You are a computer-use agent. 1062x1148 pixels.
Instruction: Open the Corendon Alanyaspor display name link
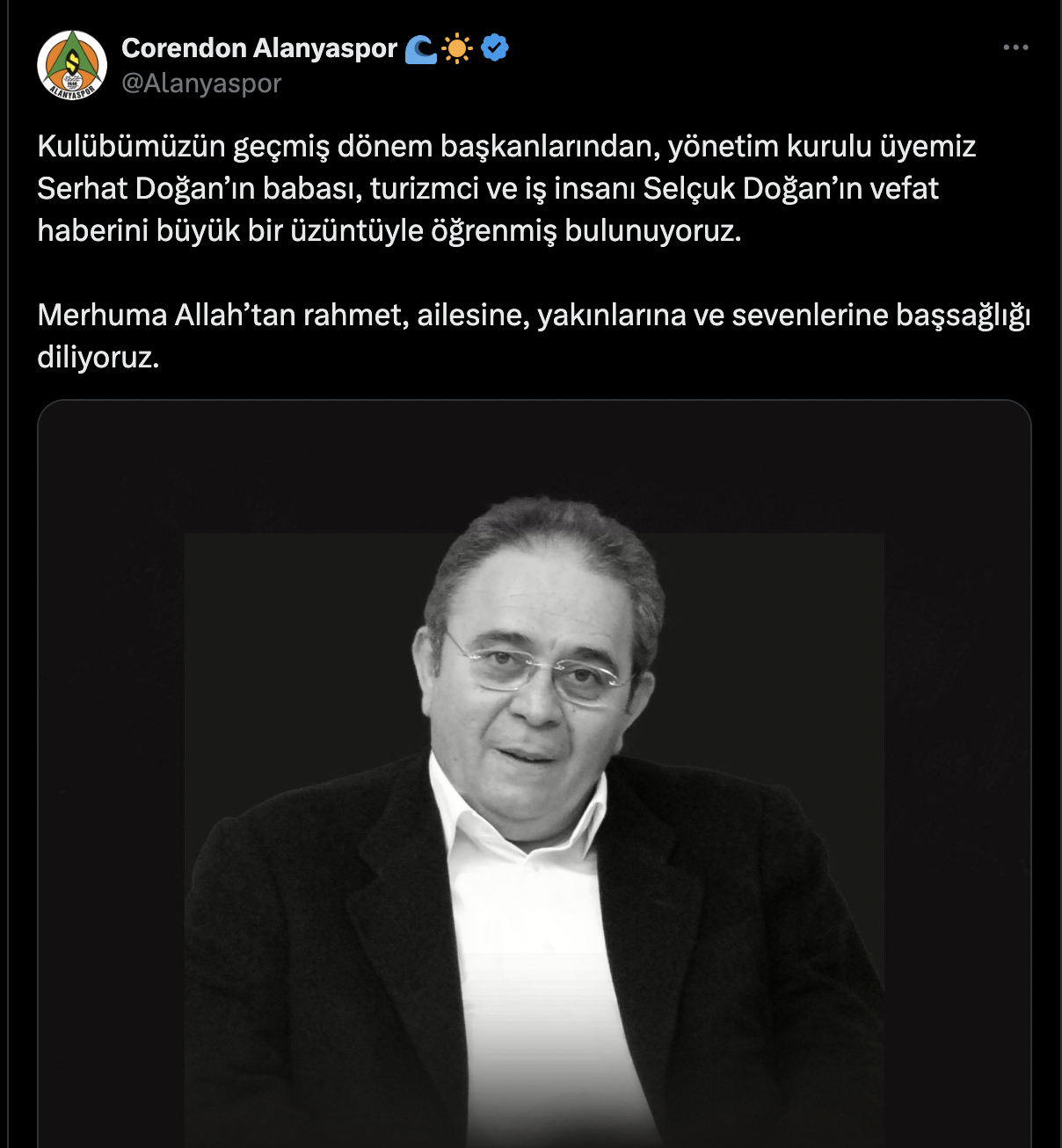[259, 48]
